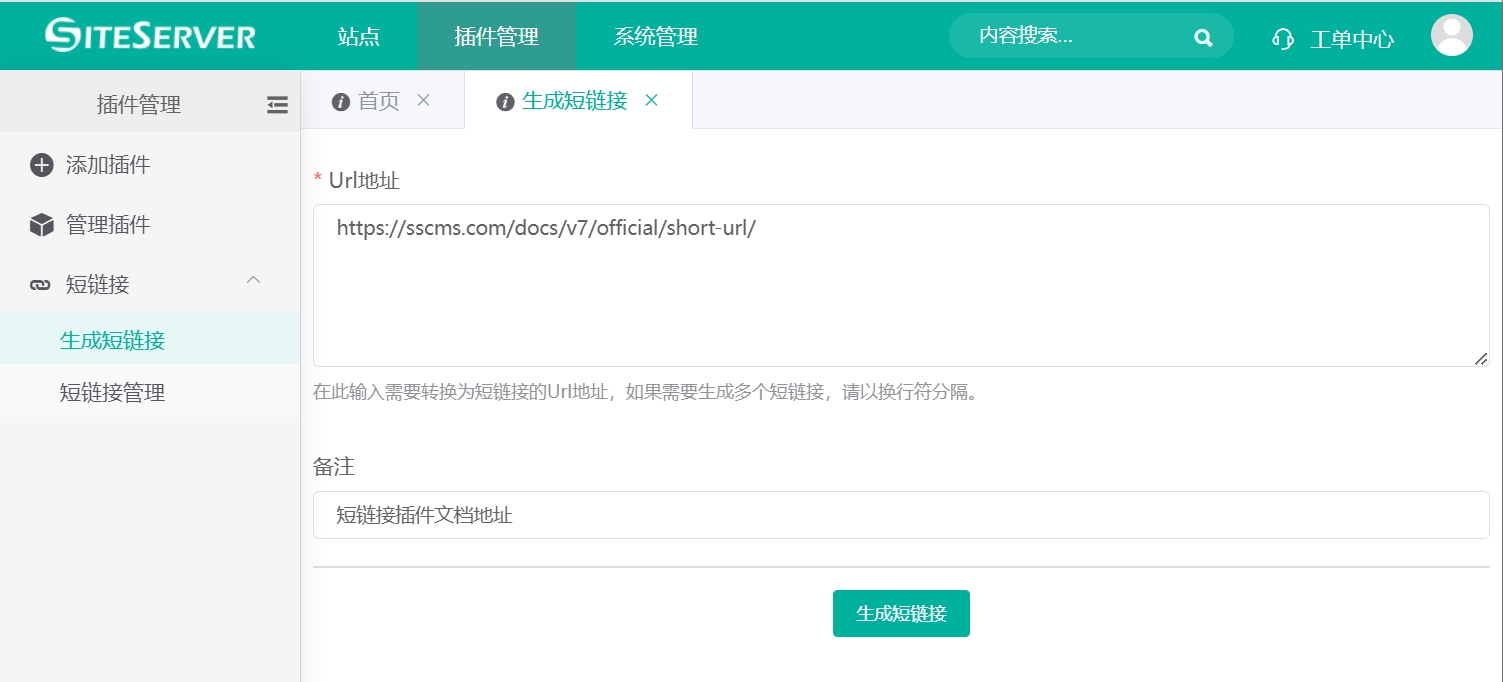Click the chain link icon for 短链接

(41, 285)
